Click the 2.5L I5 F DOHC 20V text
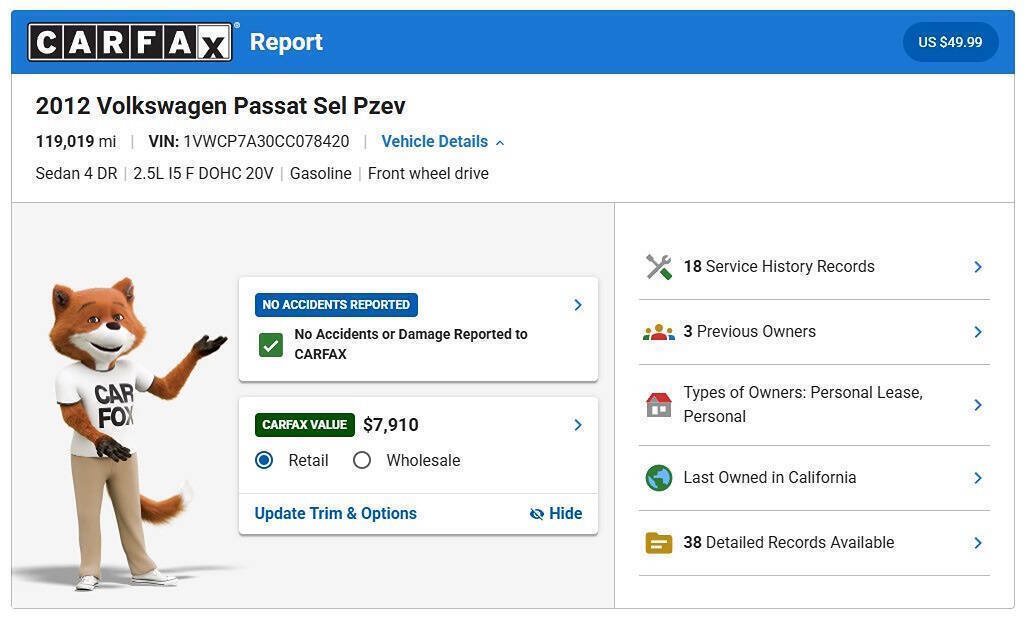Image resolution: width=1031 pixels, height=621 pixels. pyautogui.click(x=203, y=174)
